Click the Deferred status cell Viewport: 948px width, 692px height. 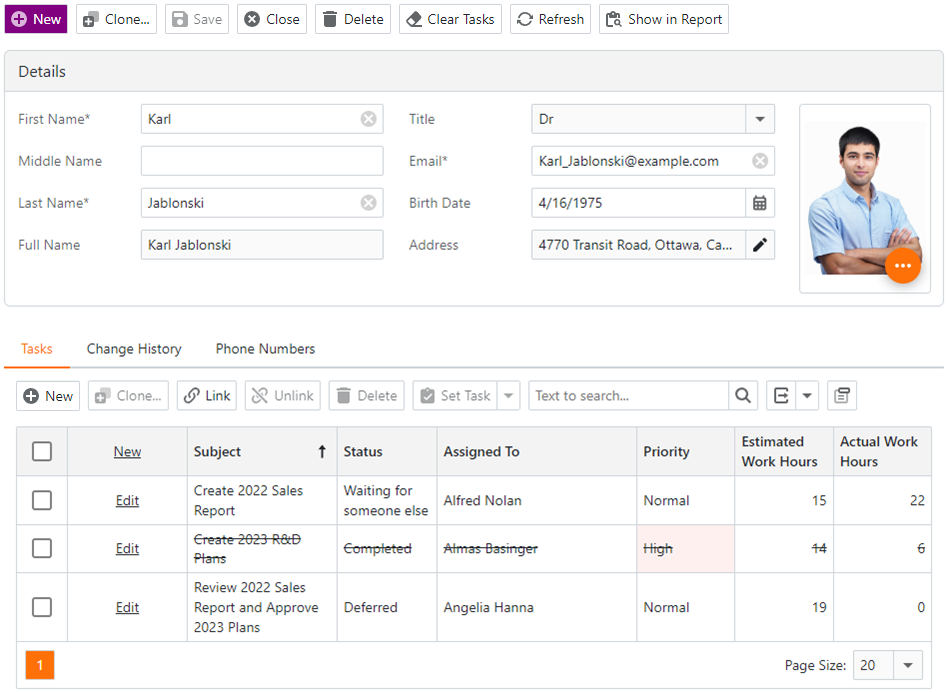coord(387,607)
